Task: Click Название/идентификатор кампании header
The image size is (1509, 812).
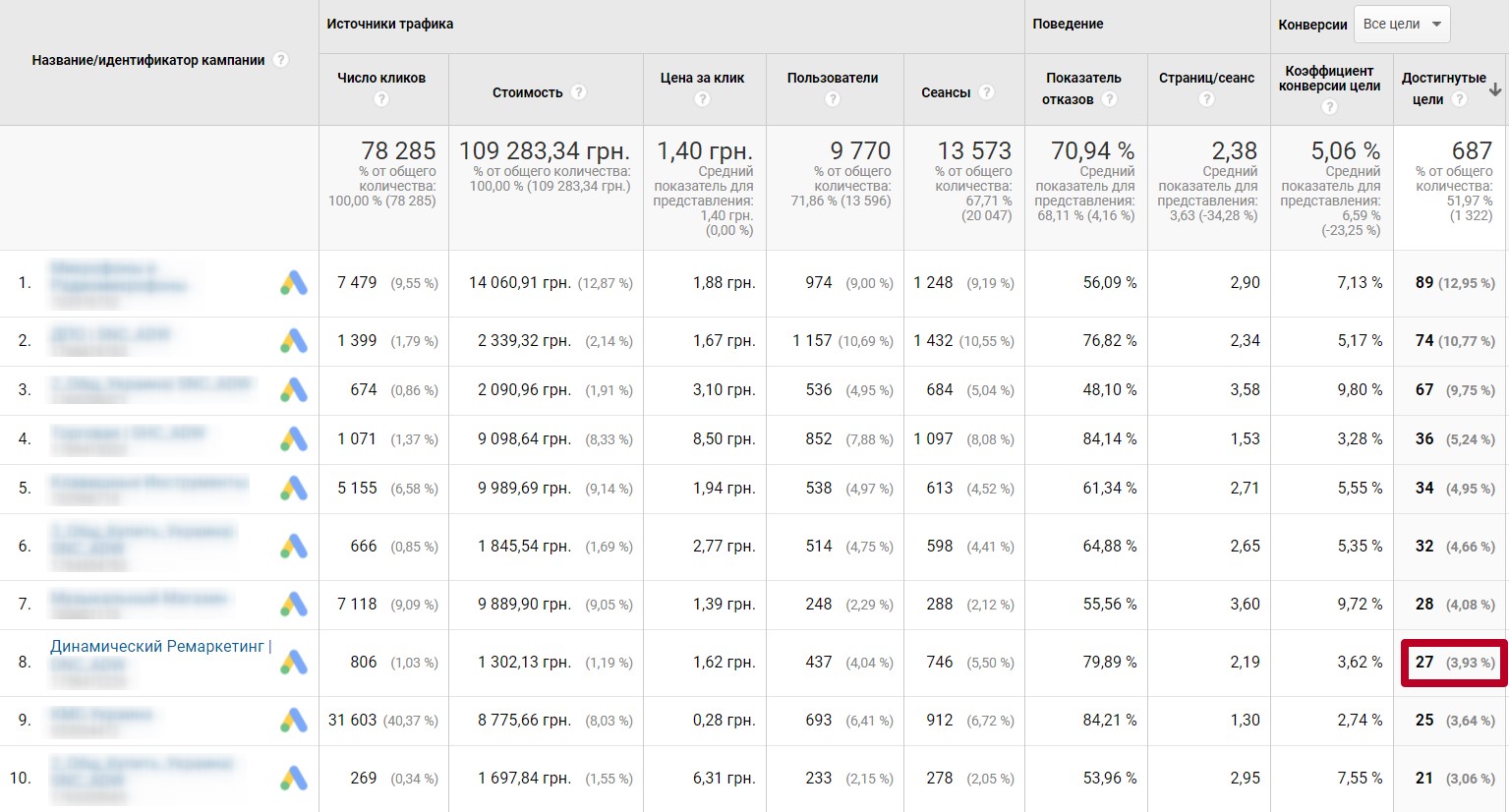Action: [x=148, y=60]
